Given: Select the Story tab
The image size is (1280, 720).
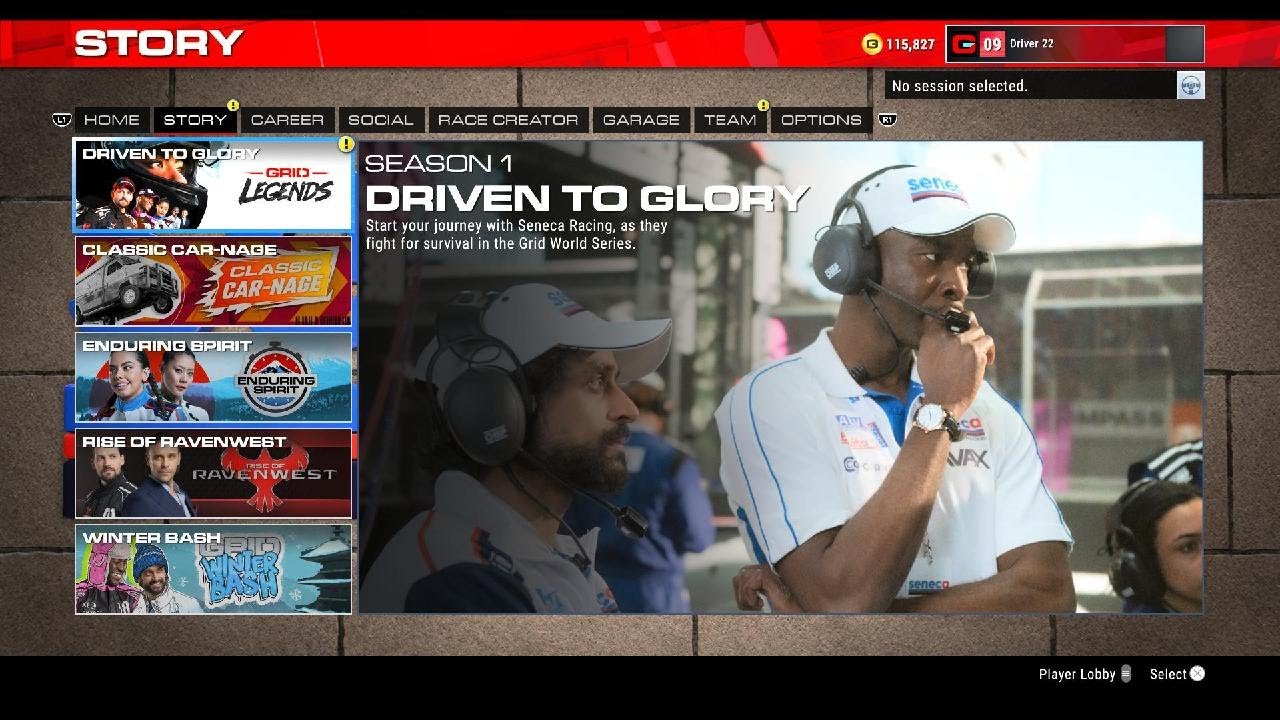Looking at the screenshot, I should (x=195, y=120).
